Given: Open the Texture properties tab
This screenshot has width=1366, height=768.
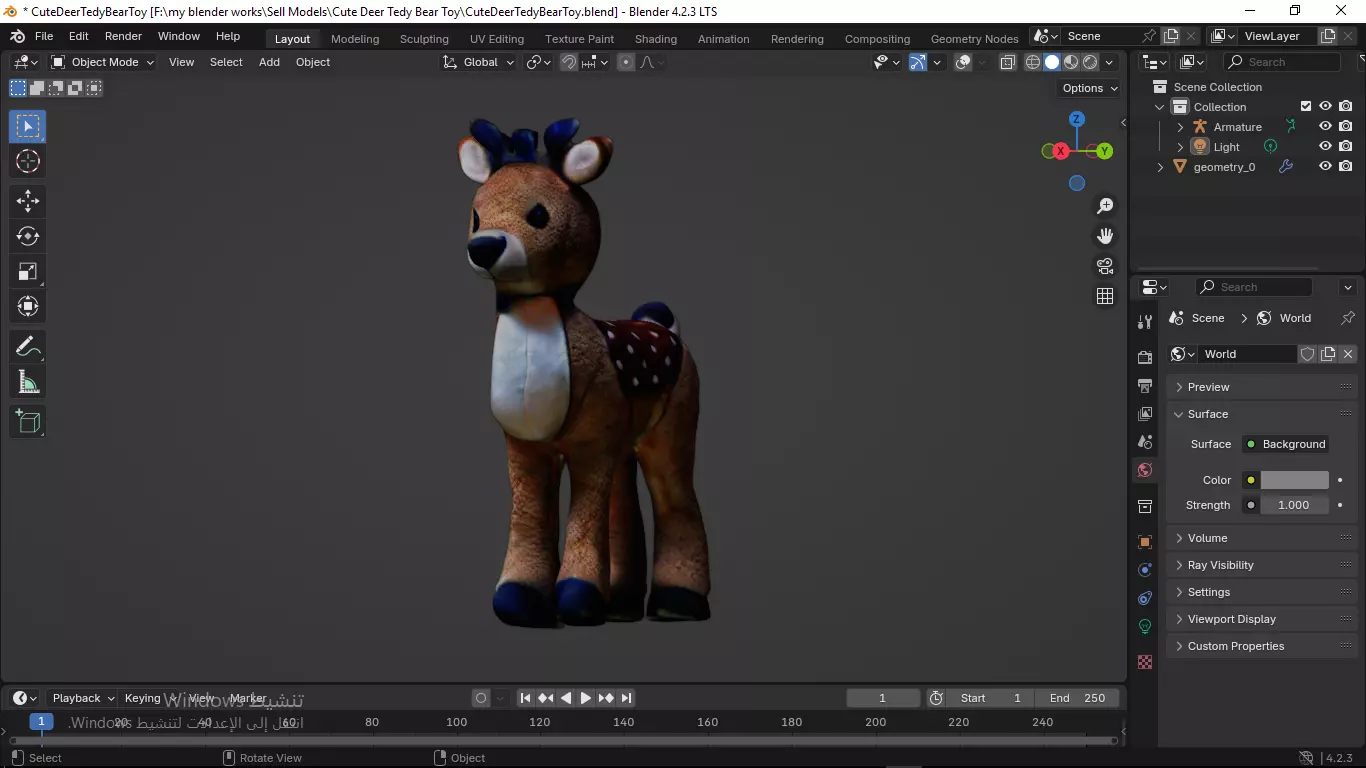Looking at the screenshot, I should (1145, 662).
